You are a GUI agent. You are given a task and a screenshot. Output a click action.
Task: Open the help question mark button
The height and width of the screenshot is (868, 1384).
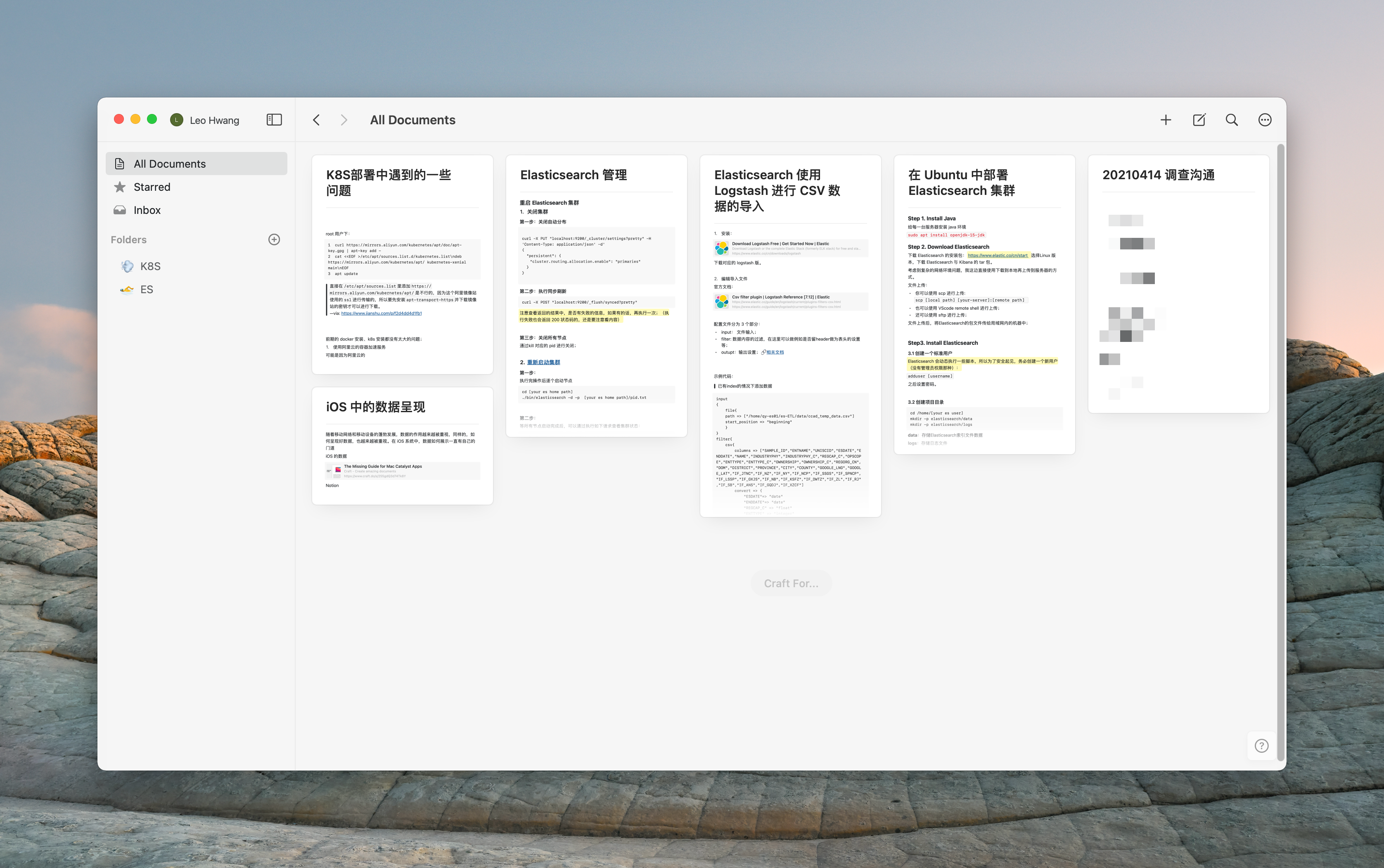coord(1261,746)
